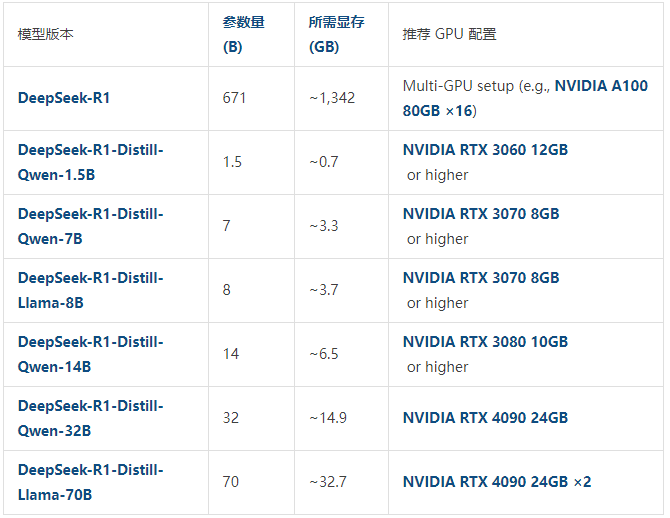Image resolution: width=670 pixels, height=518 pixels.
Task: Click the ~1,342 memory value
Action: 332,98
